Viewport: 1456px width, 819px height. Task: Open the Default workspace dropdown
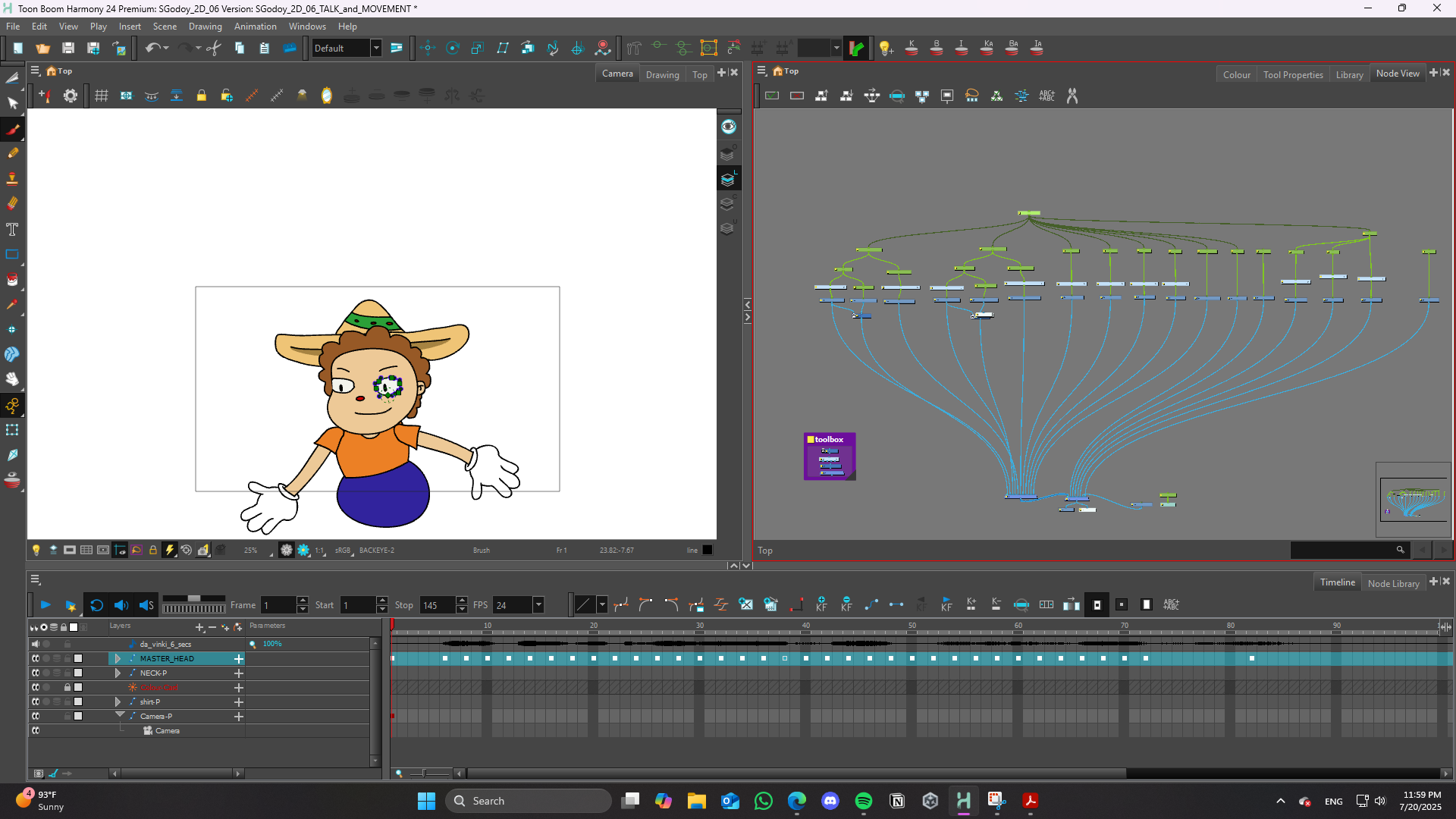(x=375, y=49)
